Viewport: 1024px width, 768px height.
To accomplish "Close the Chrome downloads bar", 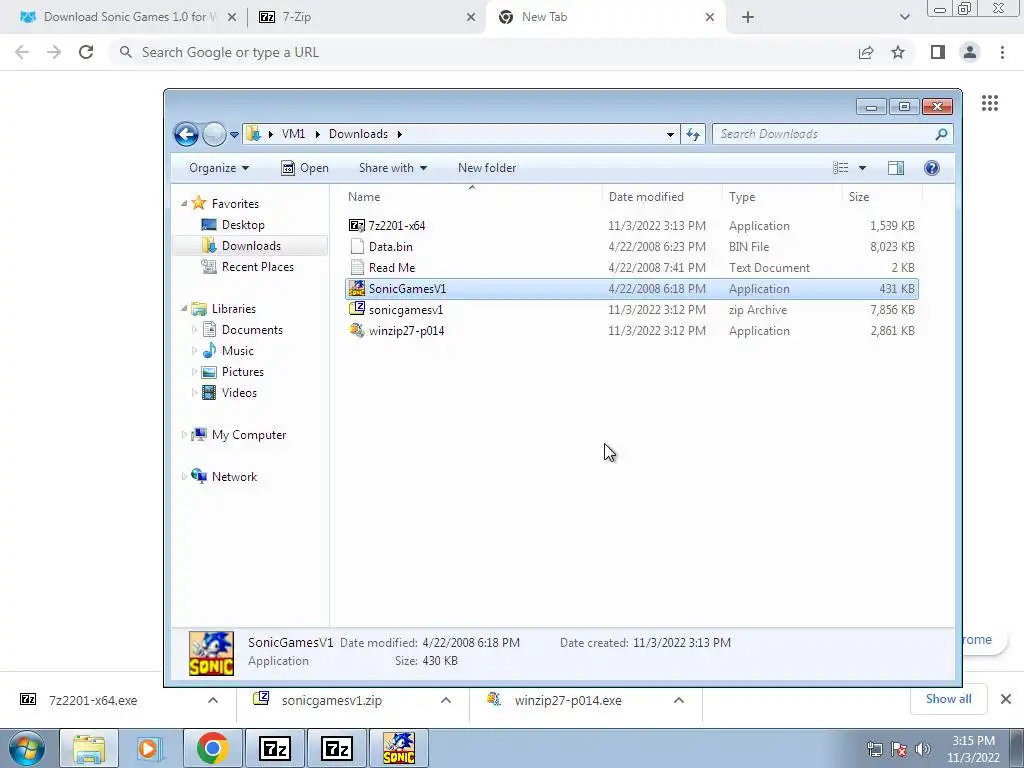I will pos(1006,699).
